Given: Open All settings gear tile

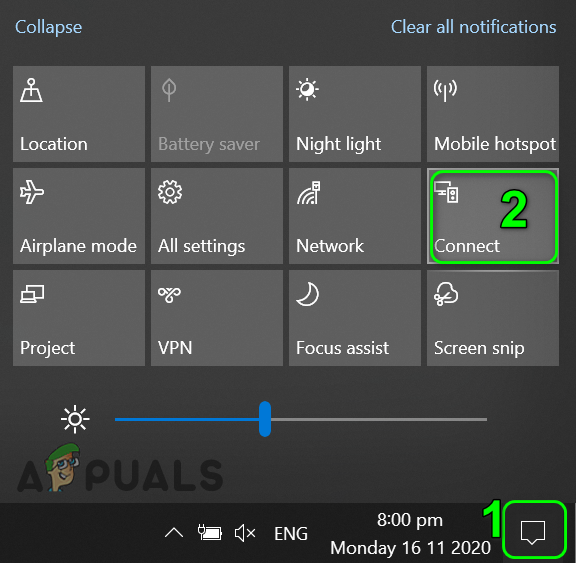Looking at the screenshot, I should pos(217,216).
